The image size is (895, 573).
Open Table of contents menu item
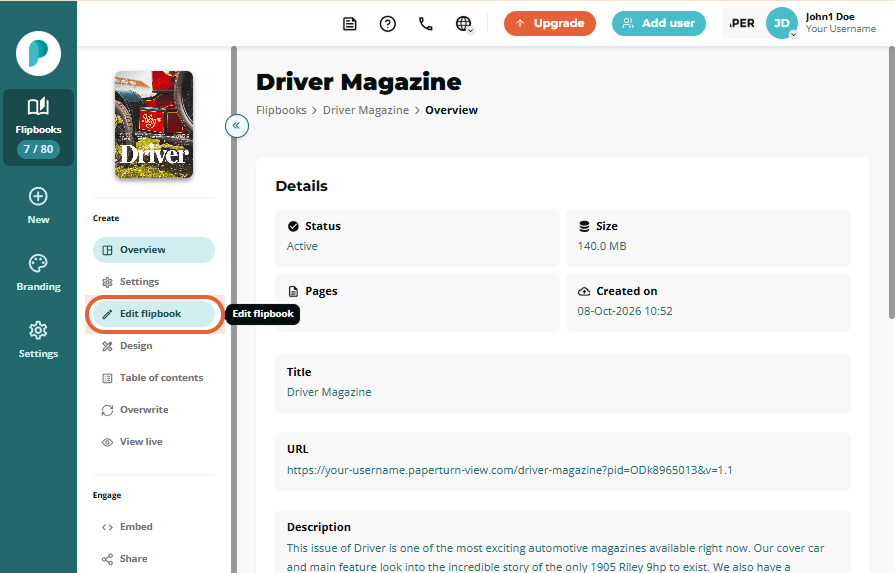pos(154,378)
